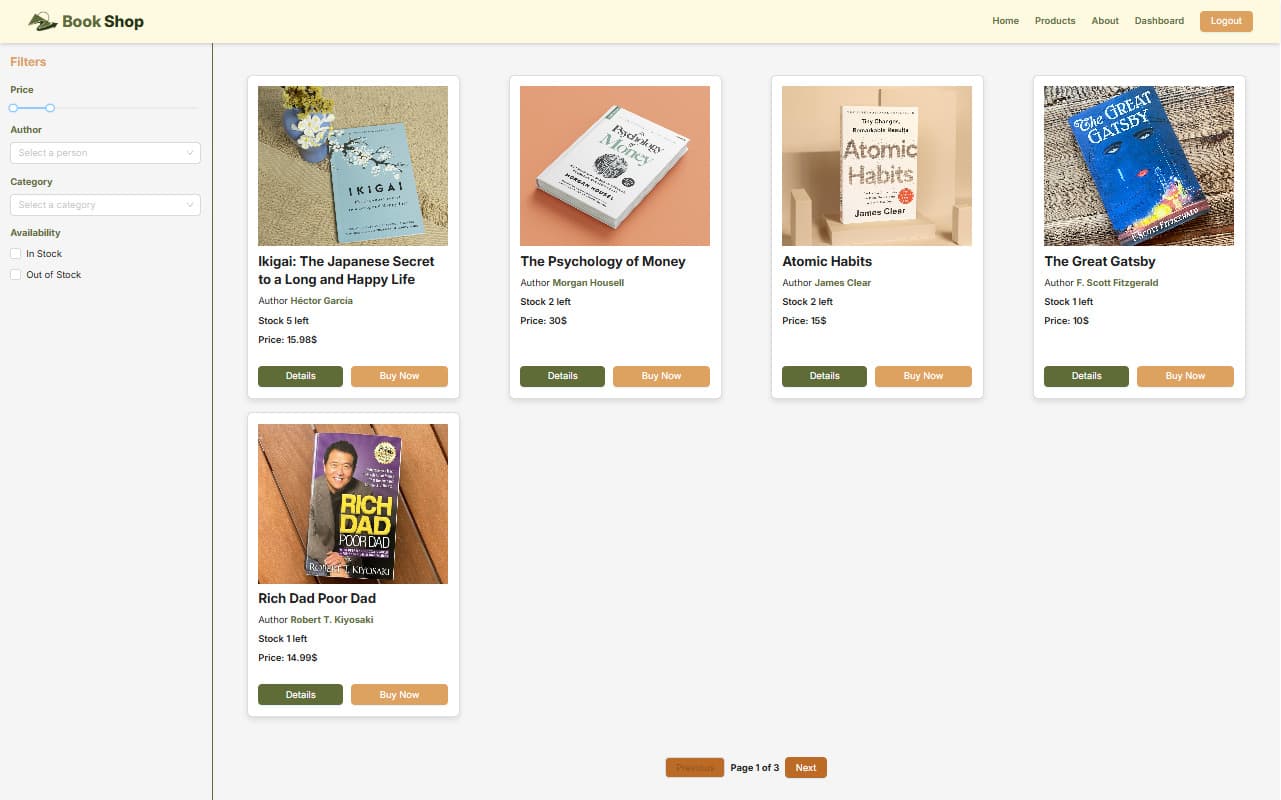Click The Great Gatsby cover image
This screenshot has height=800, width=1281.
click(x=1139, y=166)
